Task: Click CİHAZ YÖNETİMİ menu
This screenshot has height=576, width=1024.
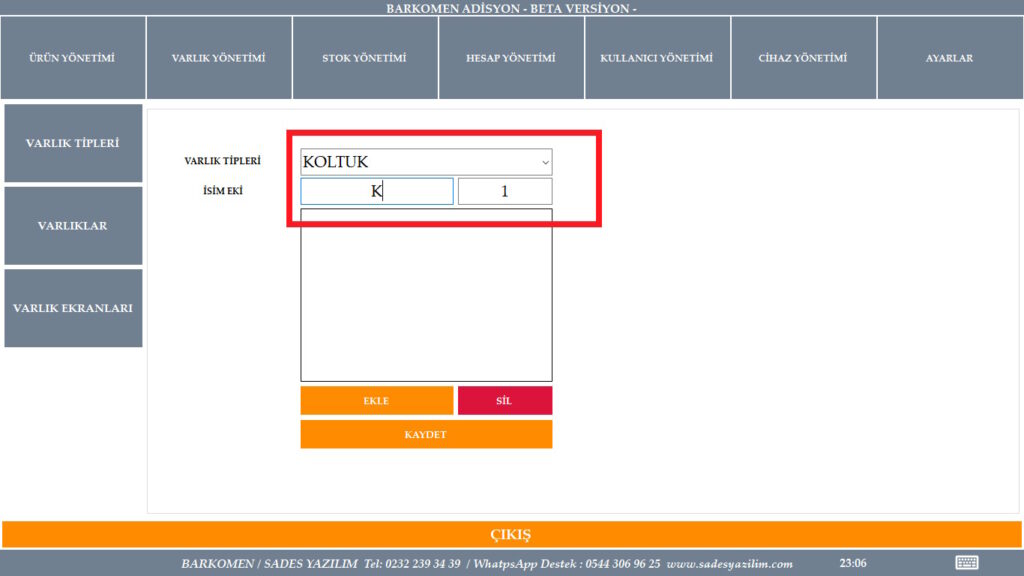Action: click(x=803, y=58)
